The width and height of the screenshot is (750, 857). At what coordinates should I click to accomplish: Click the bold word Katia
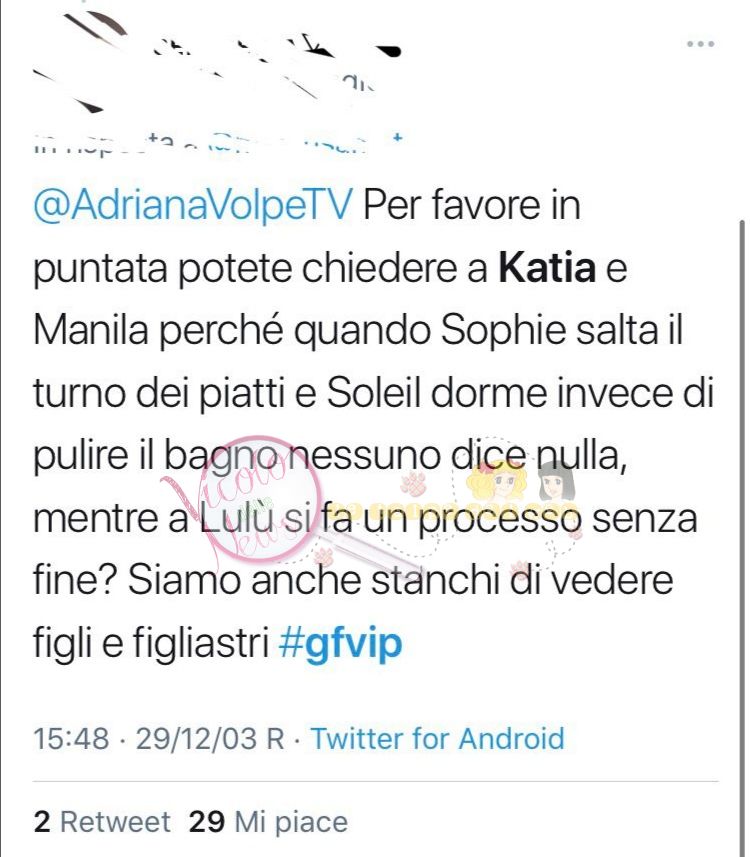coord(547,268)
